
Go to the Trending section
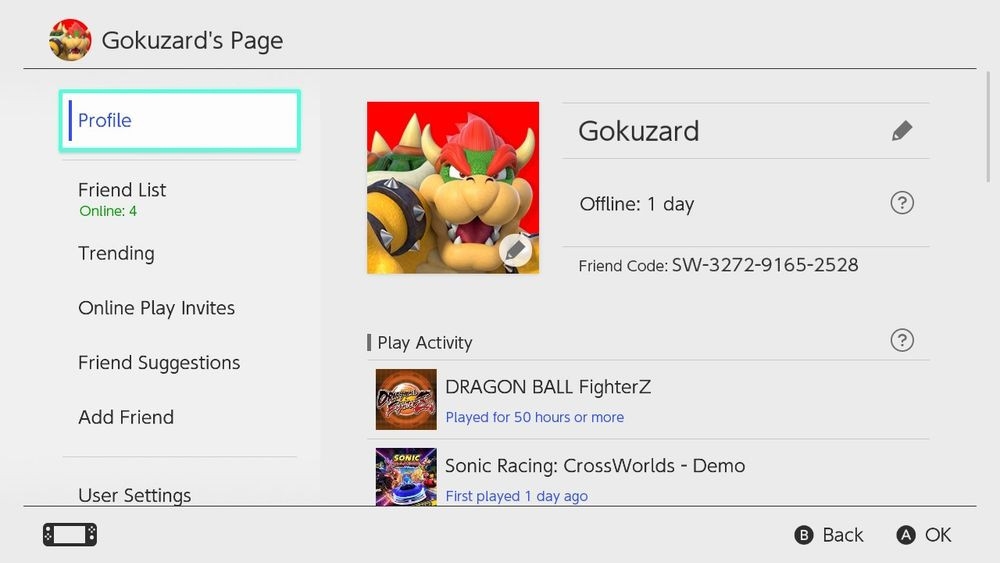point(117,253)
